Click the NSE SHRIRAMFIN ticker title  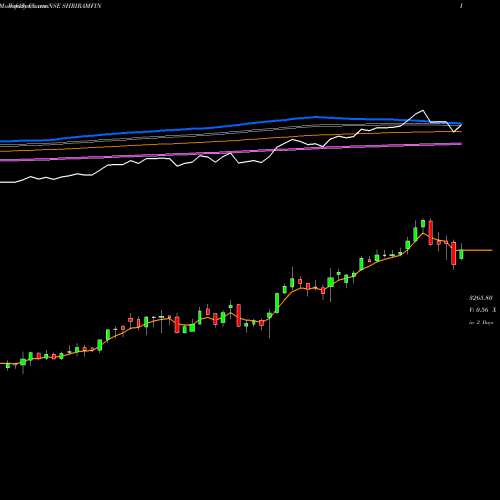click(75, 6)
